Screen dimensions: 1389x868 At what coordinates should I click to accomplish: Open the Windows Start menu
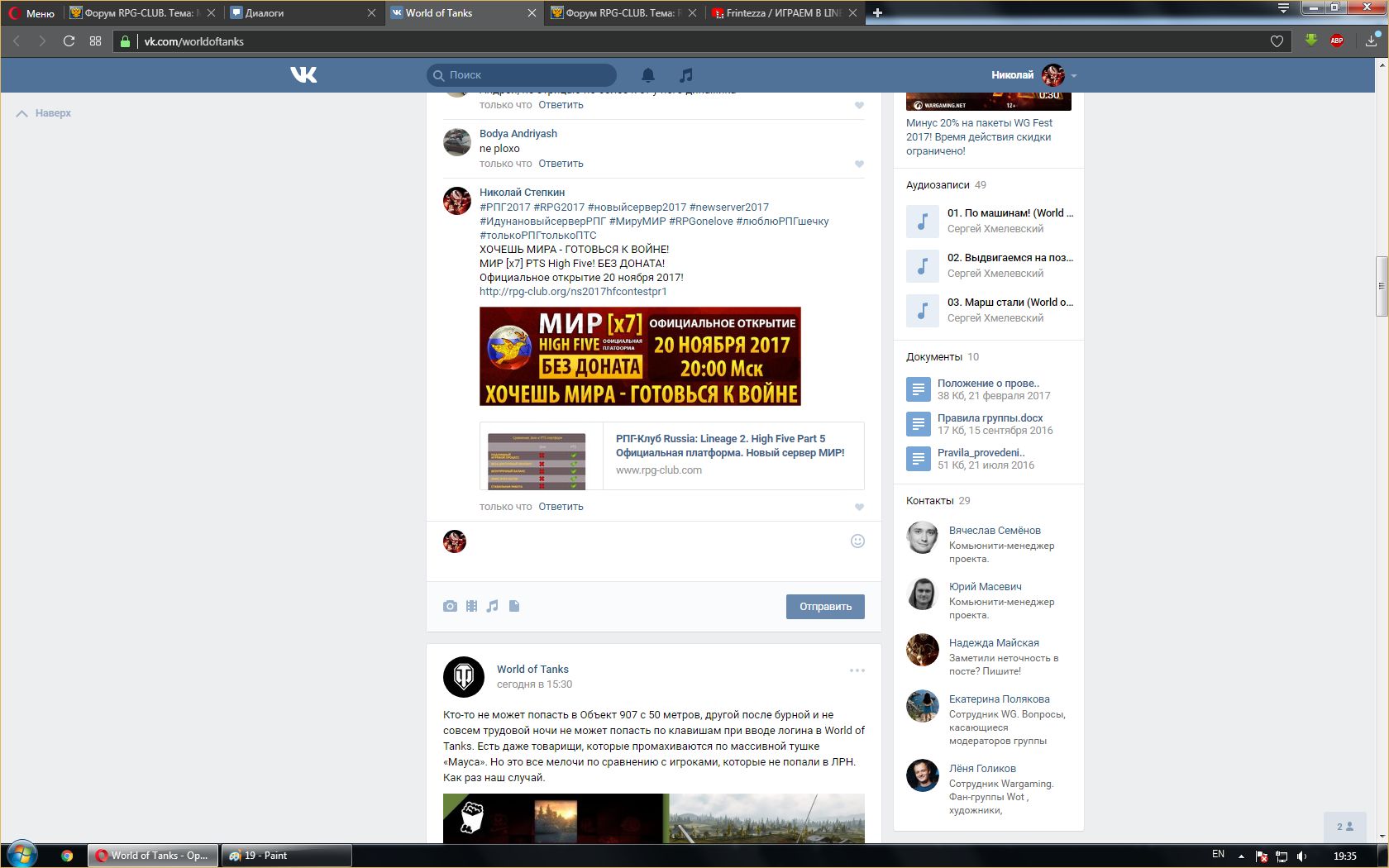(21, 855)
